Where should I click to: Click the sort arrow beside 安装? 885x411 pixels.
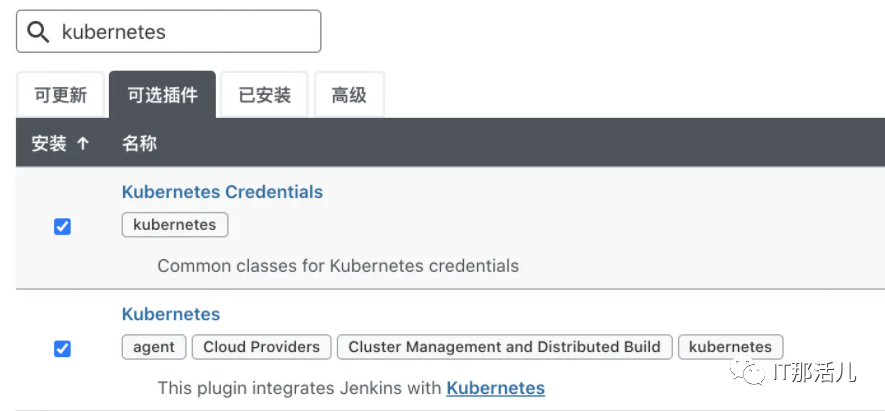pos(83,144)
